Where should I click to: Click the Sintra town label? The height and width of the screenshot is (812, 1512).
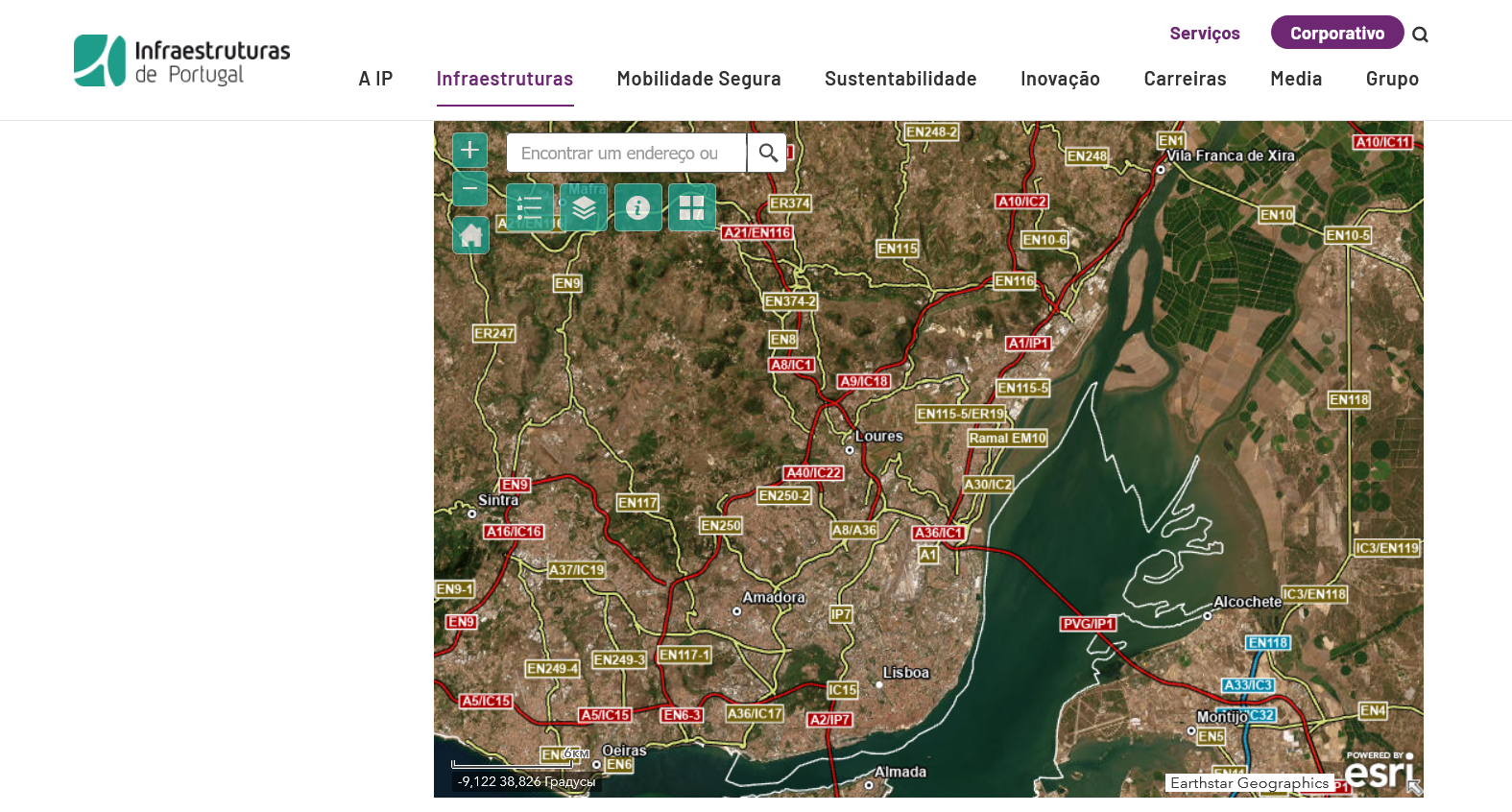point(498,500)
